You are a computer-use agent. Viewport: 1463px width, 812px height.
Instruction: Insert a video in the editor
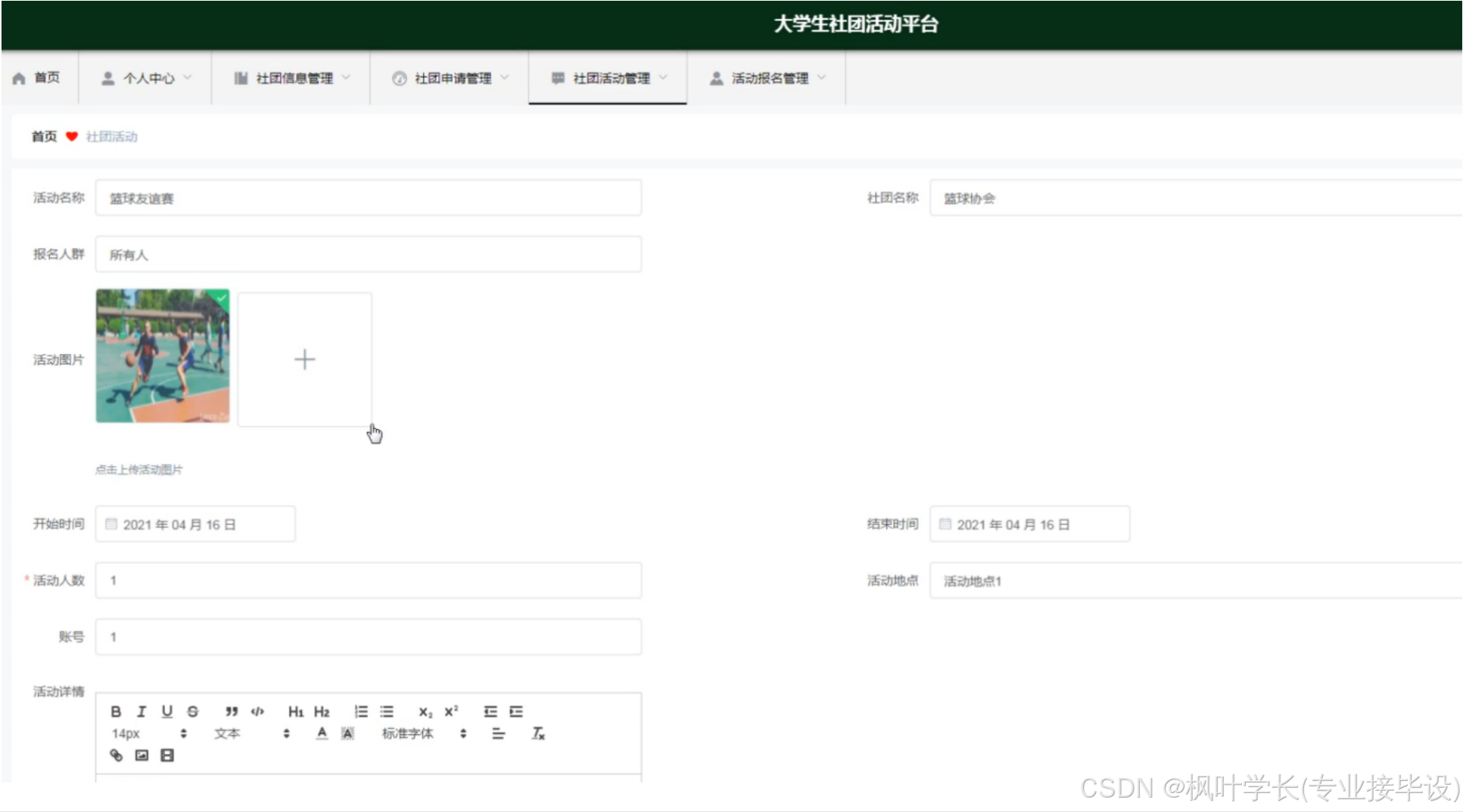coord(167,755)
